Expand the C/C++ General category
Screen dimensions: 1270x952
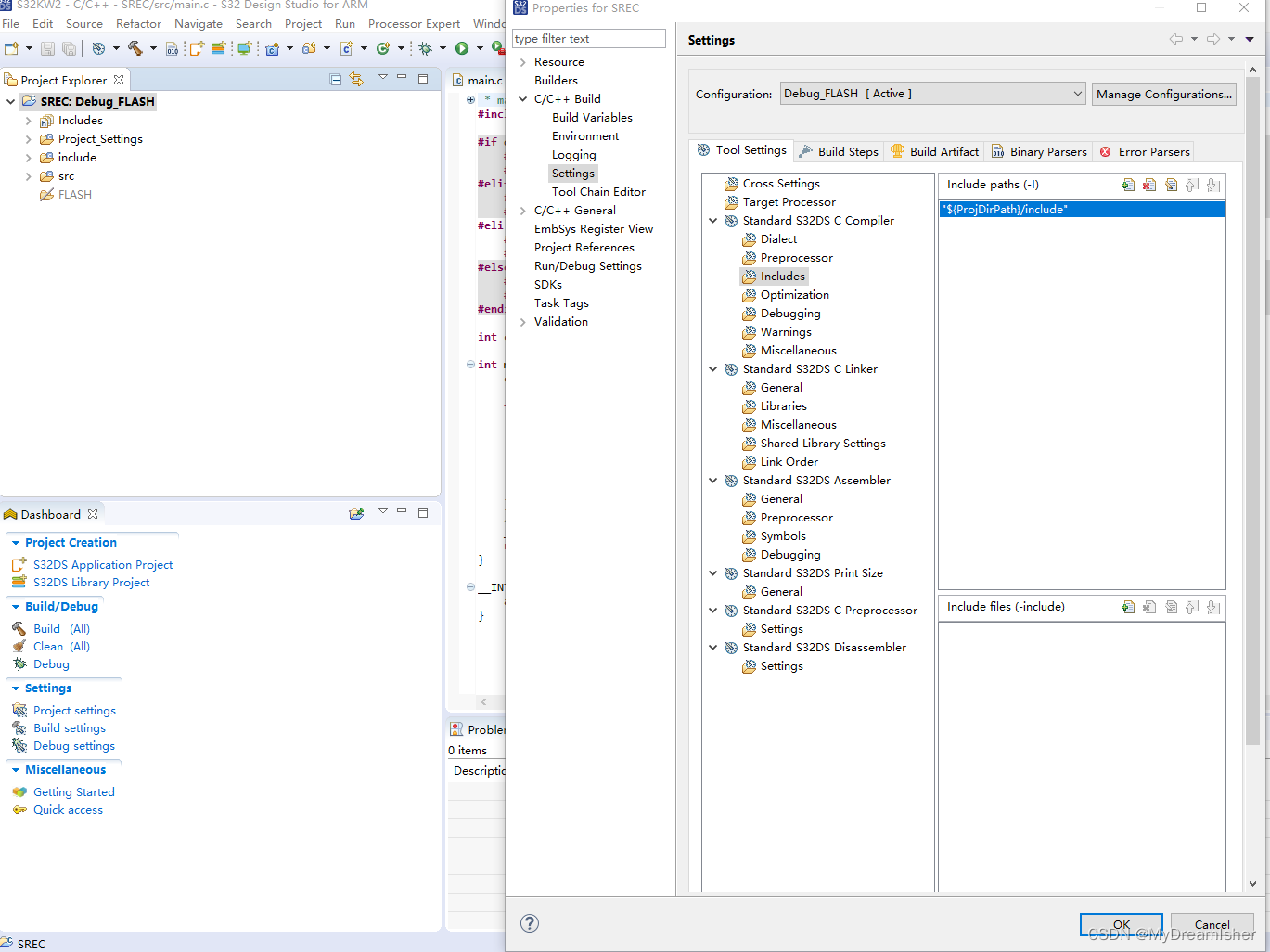click(x=523, y=211)
